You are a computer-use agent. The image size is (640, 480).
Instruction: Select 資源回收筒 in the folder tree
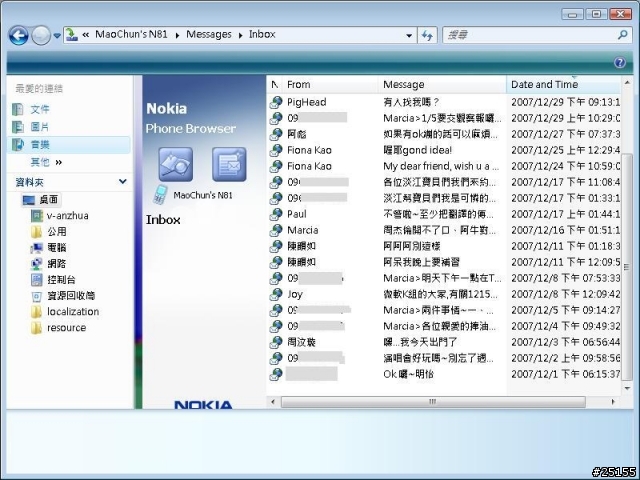(71, 296)
